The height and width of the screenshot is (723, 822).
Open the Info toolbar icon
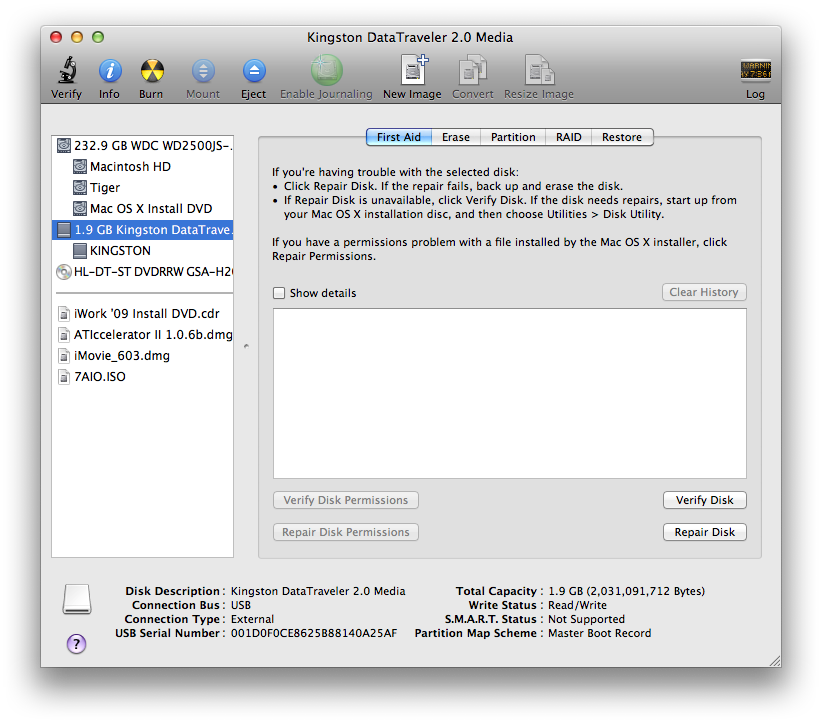click(110, 71)
